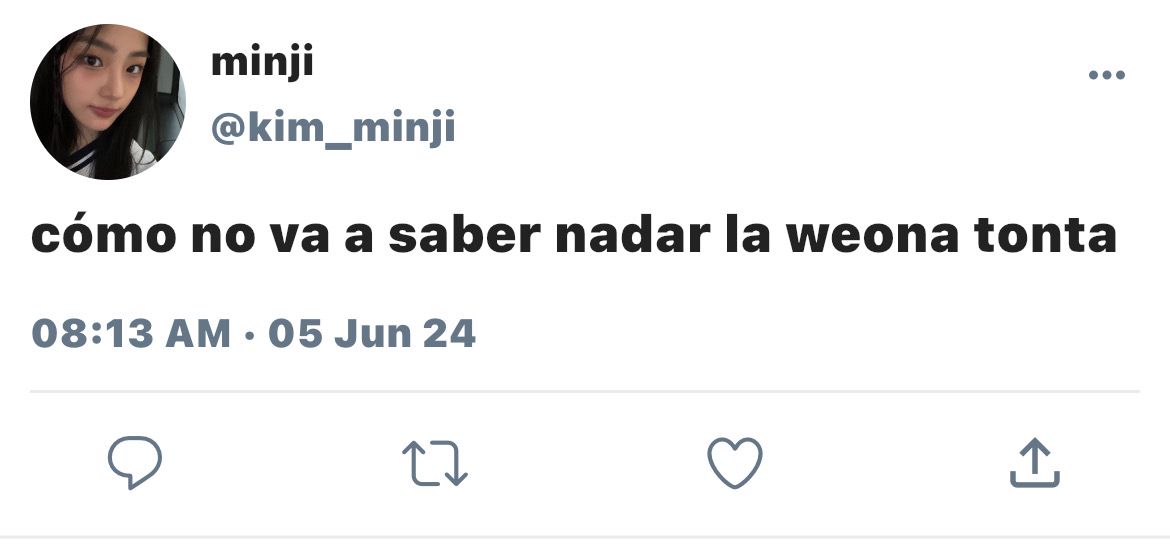Select the tweet text starting with cómo
The image size is (1170, 555).
pyautogui.click(x=574, y=236)
